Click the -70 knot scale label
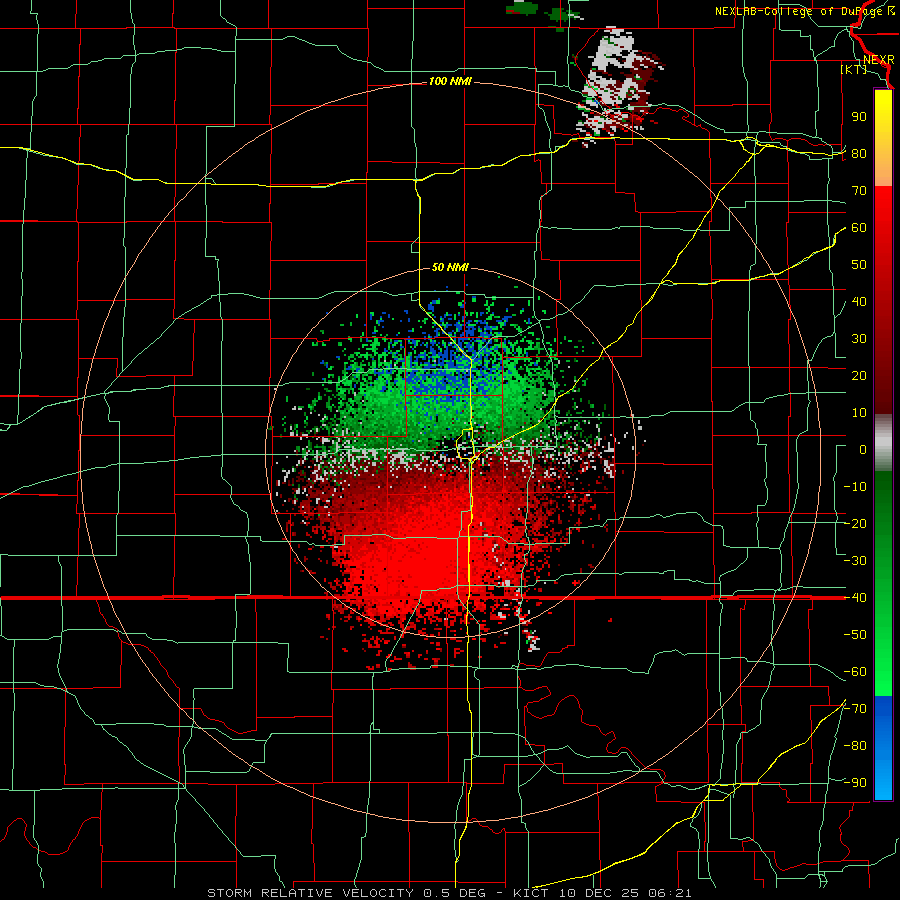 (x=855, y=709)
